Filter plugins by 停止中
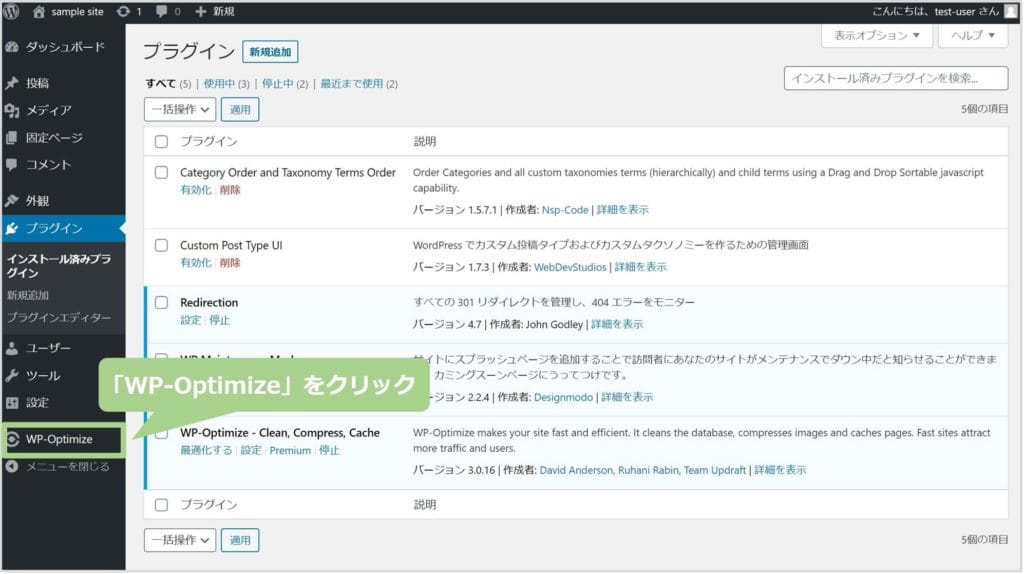1024x574 pixels. (x=278, y=84)
